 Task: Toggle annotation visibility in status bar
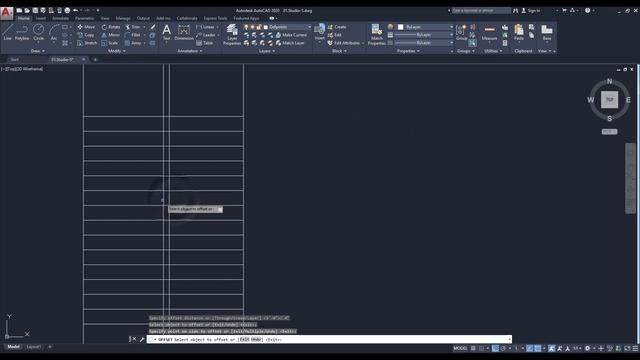551,348
